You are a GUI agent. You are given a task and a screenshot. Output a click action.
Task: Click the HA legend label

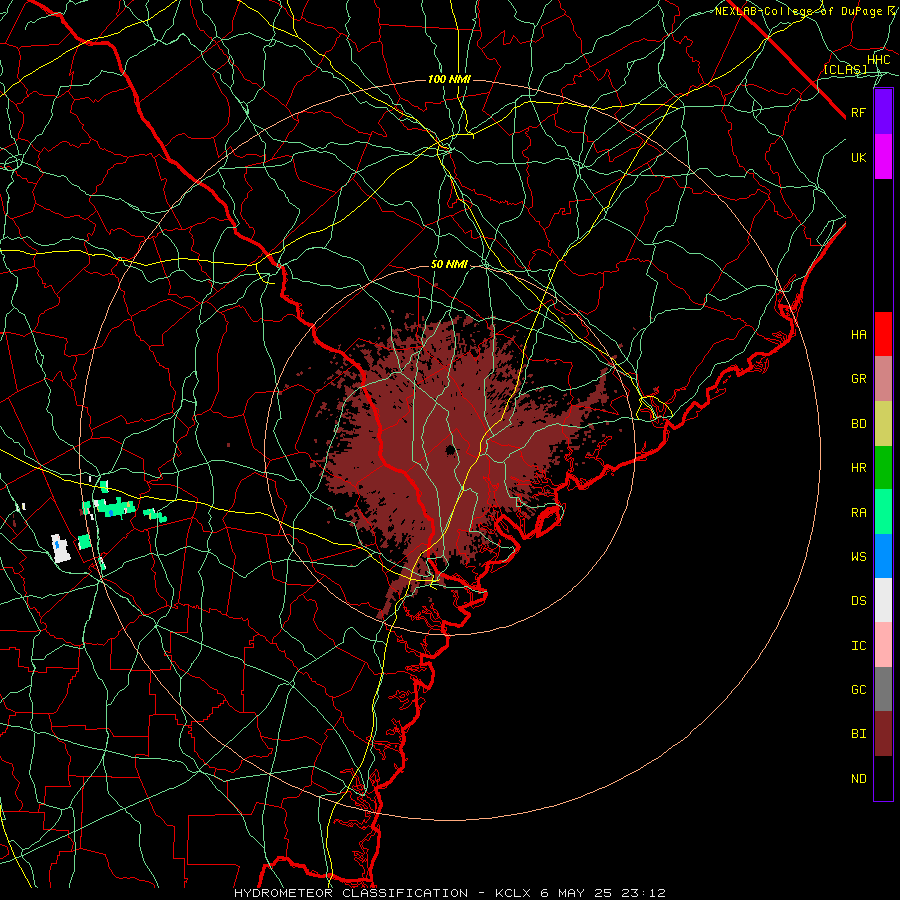[x=858, y=335]
